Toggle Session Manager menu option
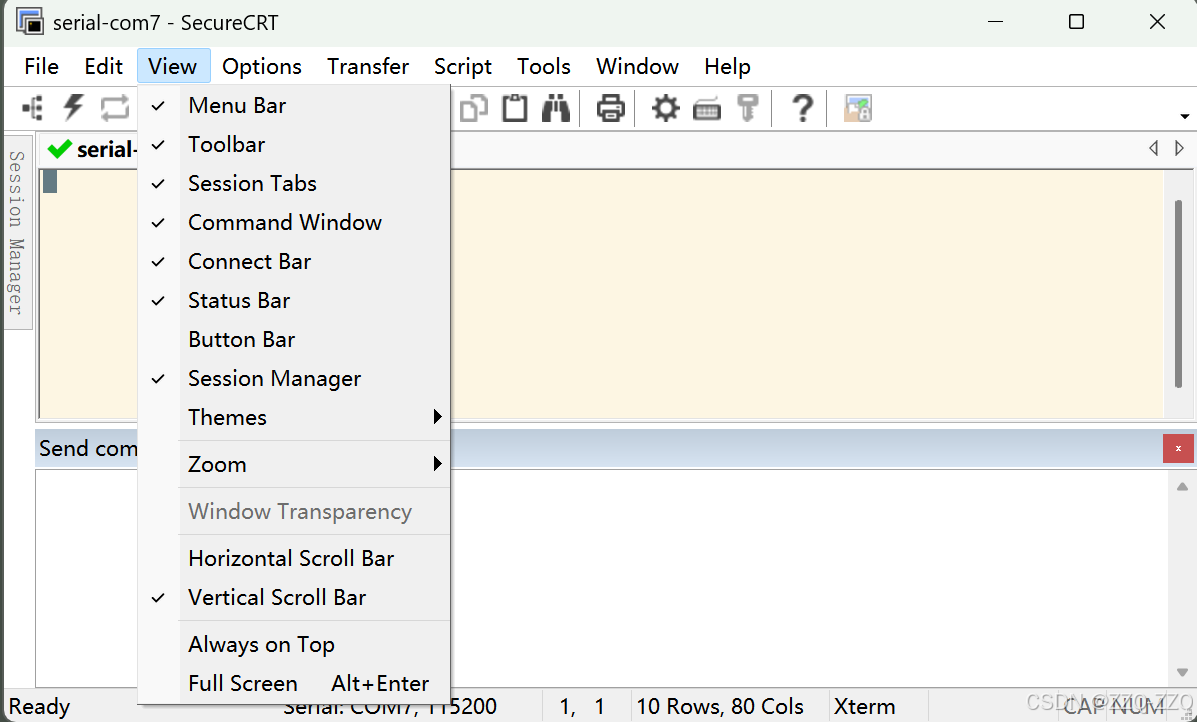1197x722 pixels. coord(294,378)
